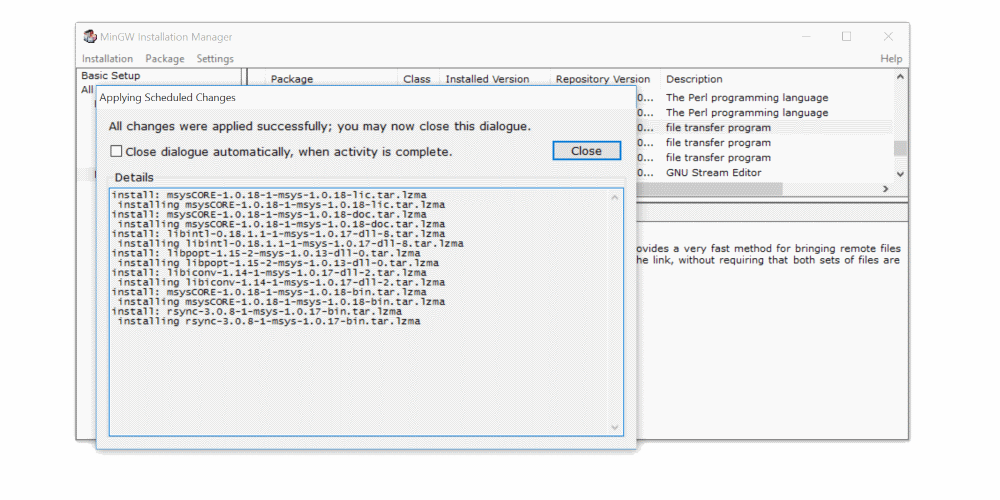This screenshot has height=500, width=1000.
Task: Click the horizontal scrollbar right arrow
Action: [x=885, y=189]
